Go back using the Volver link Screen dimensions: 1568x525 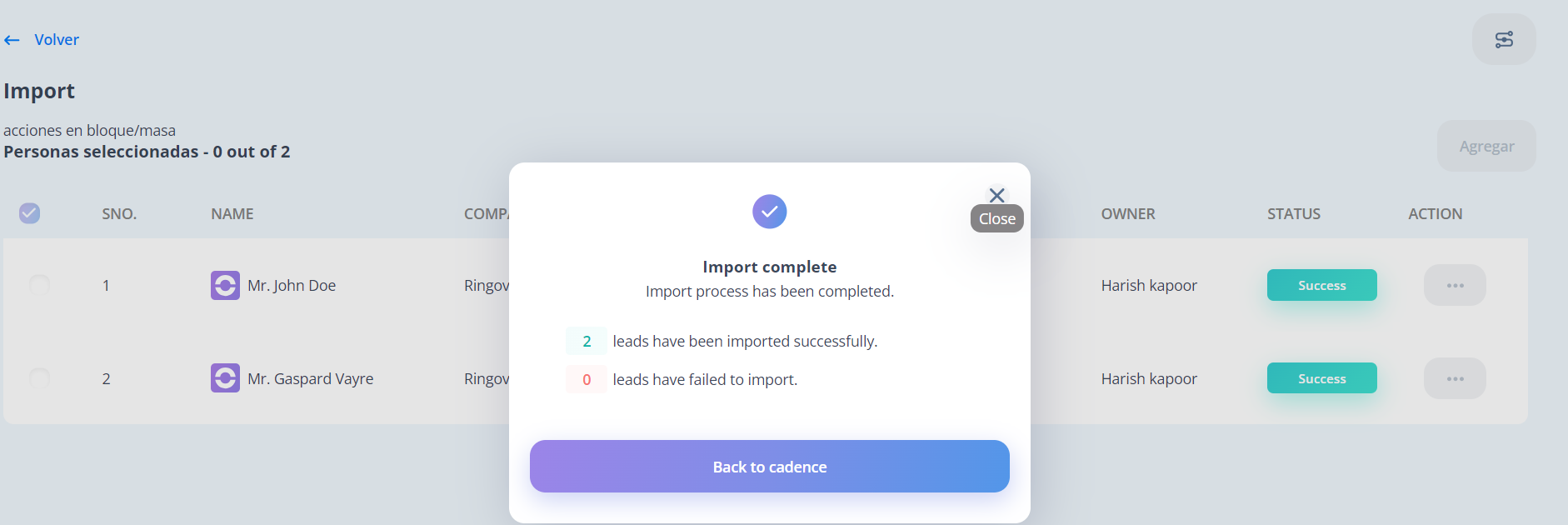click(x=57, y=40)
